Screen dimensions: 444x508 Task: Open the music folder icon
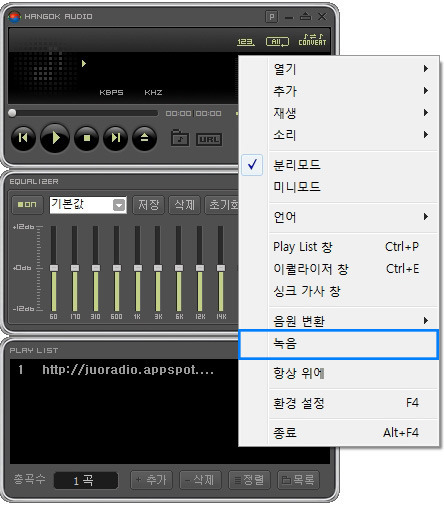pos(180,138)
